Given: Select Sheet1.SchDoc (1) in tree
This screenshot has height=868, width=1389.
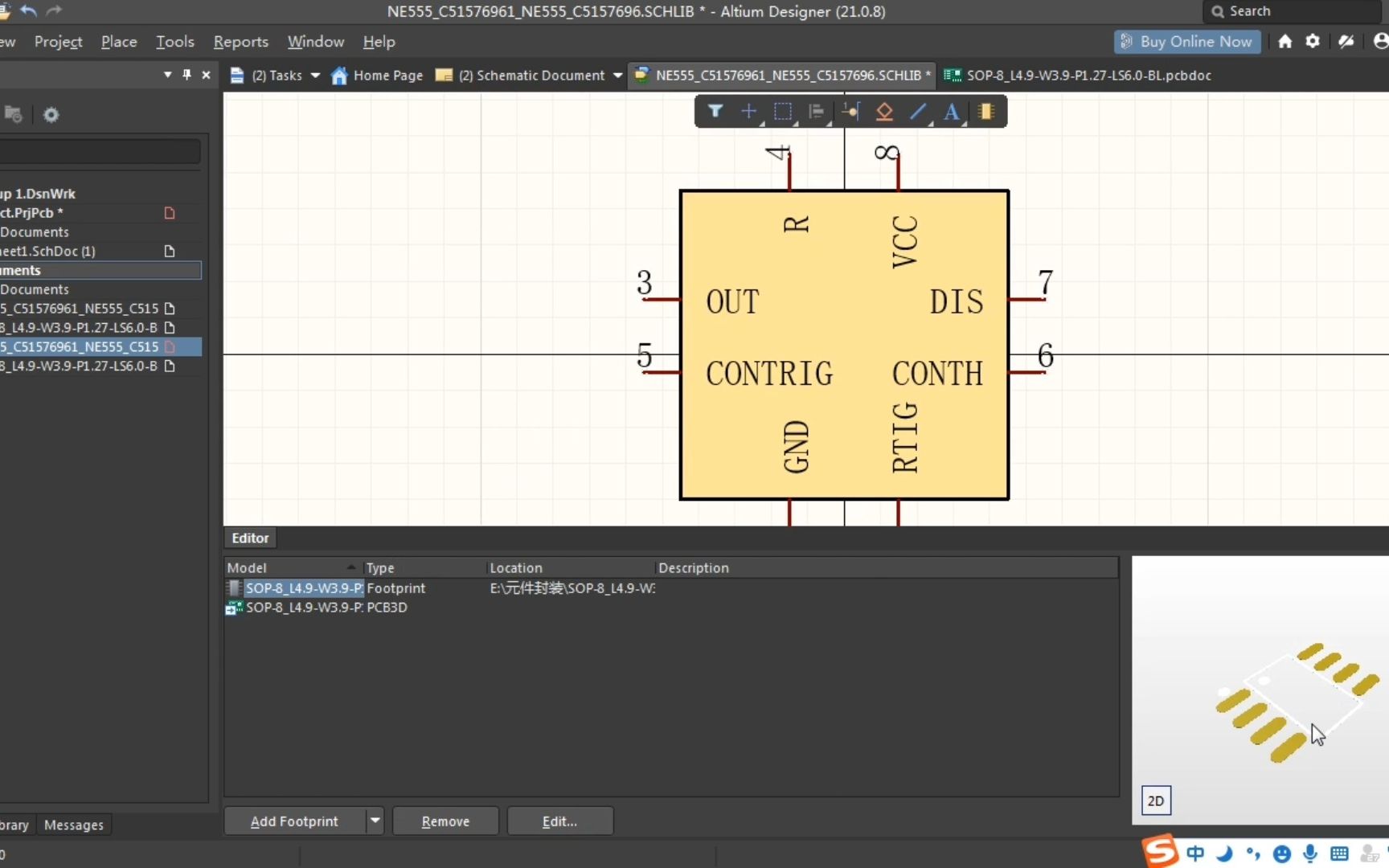Looking at the screenshot, I should point(100,251).
